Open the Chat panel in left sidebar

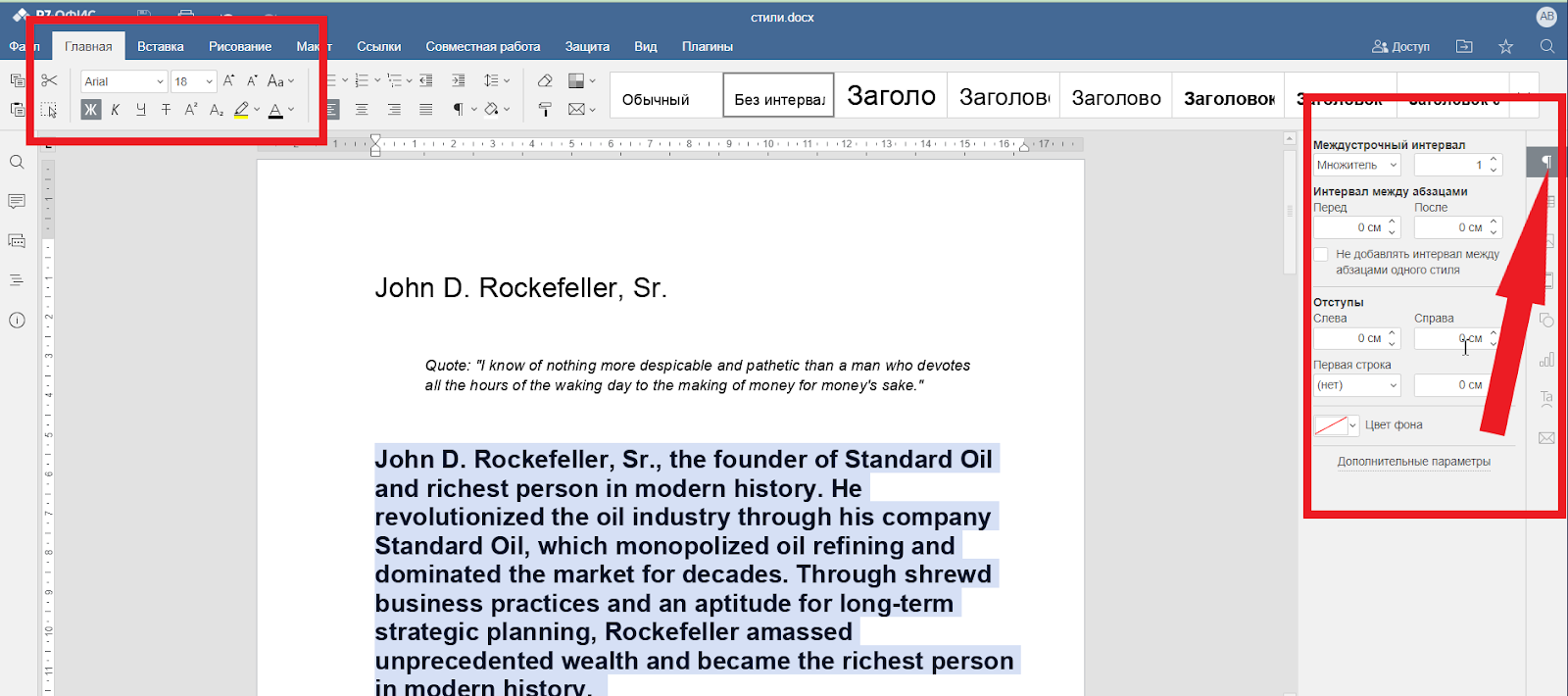tap(17, 241)
